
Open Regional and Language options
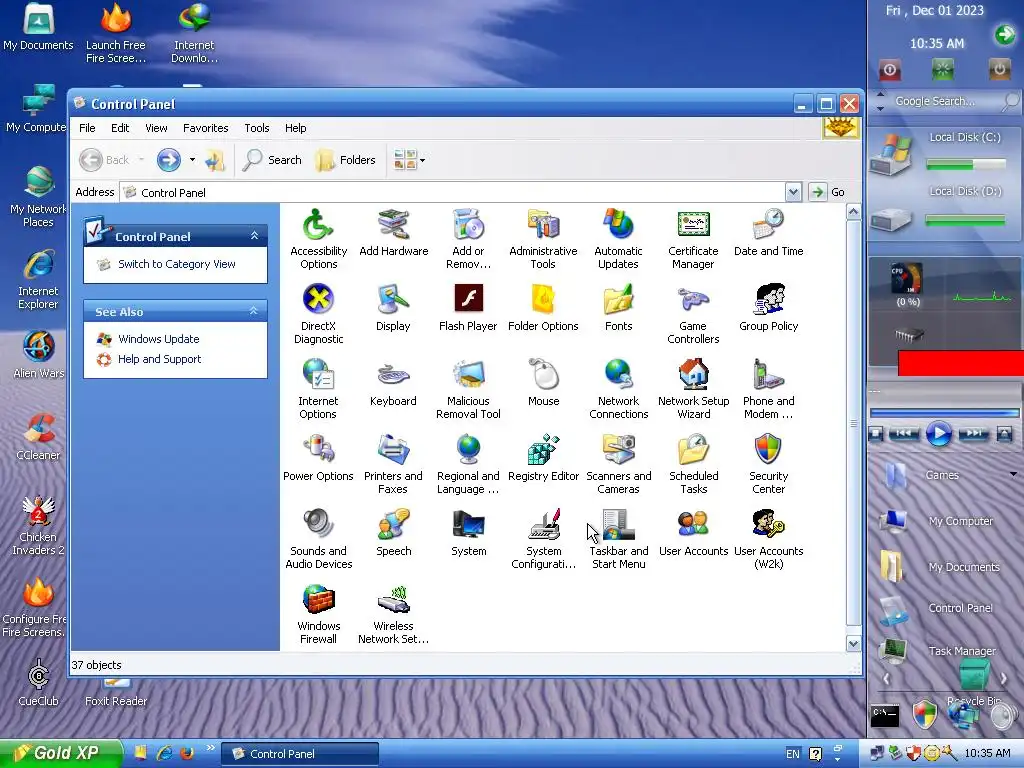click(468, 464)
